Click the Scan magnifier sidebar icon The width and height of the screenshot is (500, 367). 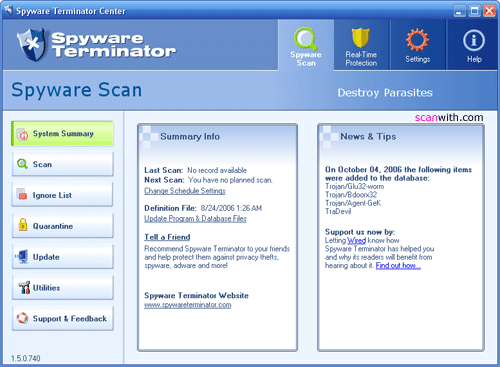[22, 164]
